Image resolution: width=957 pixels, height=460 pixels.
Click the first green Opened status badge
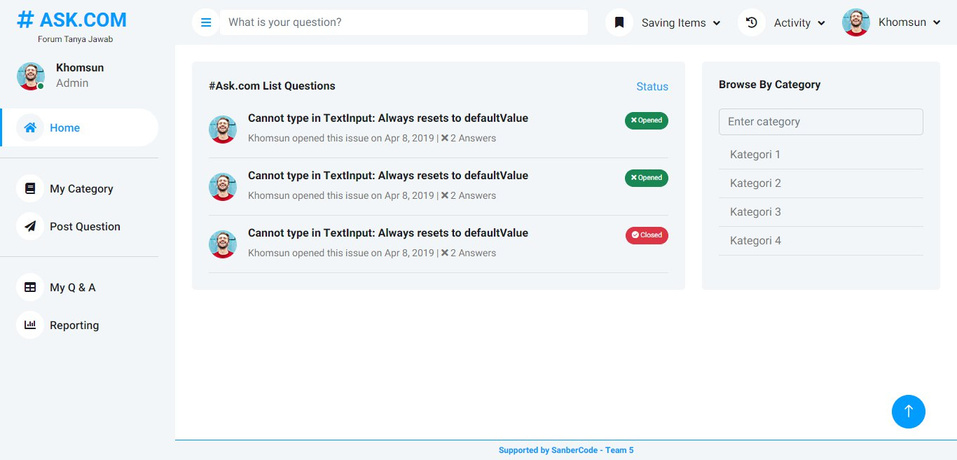click(x=647, y=120)
